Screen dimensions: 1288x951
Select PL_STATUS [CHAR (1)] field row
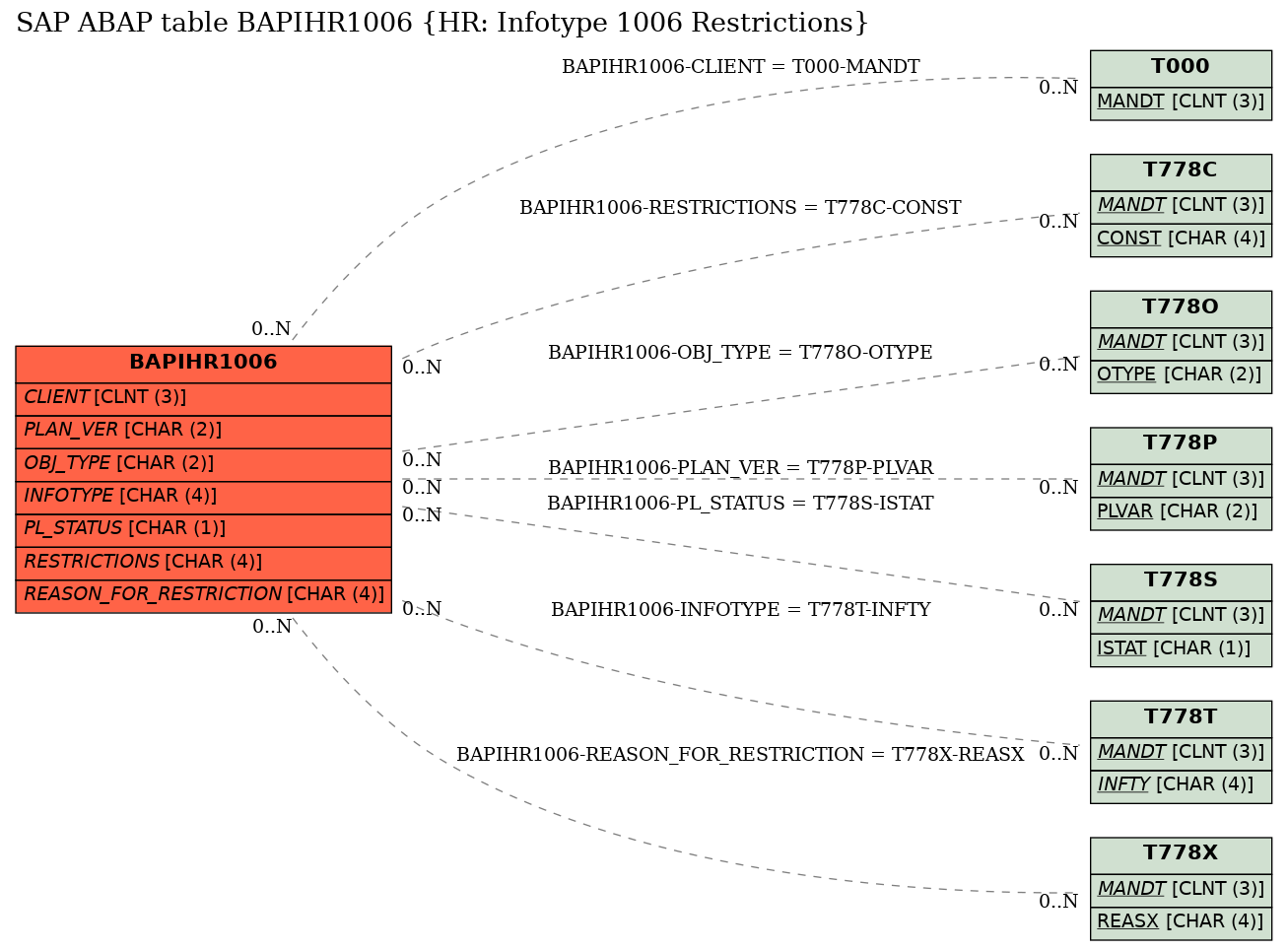click(x=204, y=528)
